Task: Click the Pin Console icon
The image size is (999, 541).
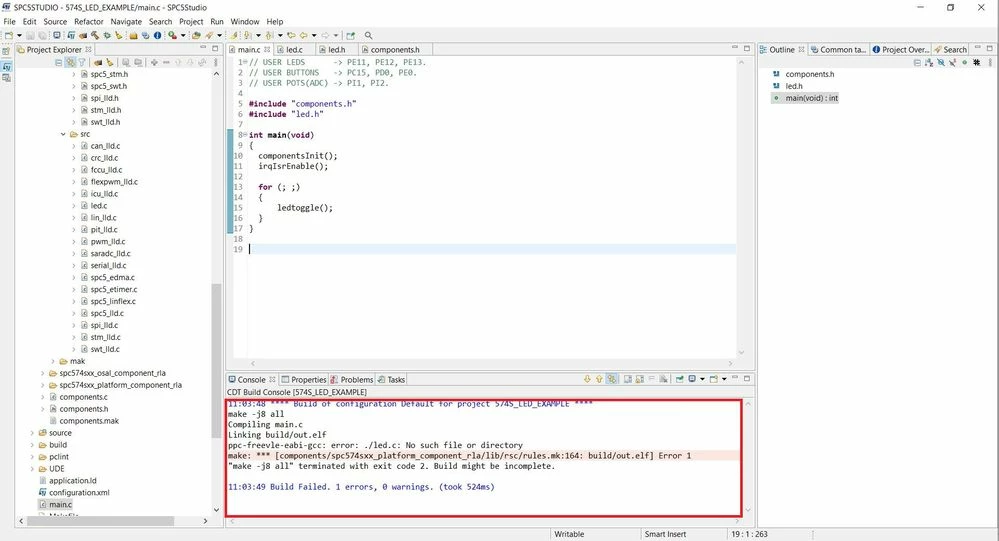Action: (x=680, y=379)
